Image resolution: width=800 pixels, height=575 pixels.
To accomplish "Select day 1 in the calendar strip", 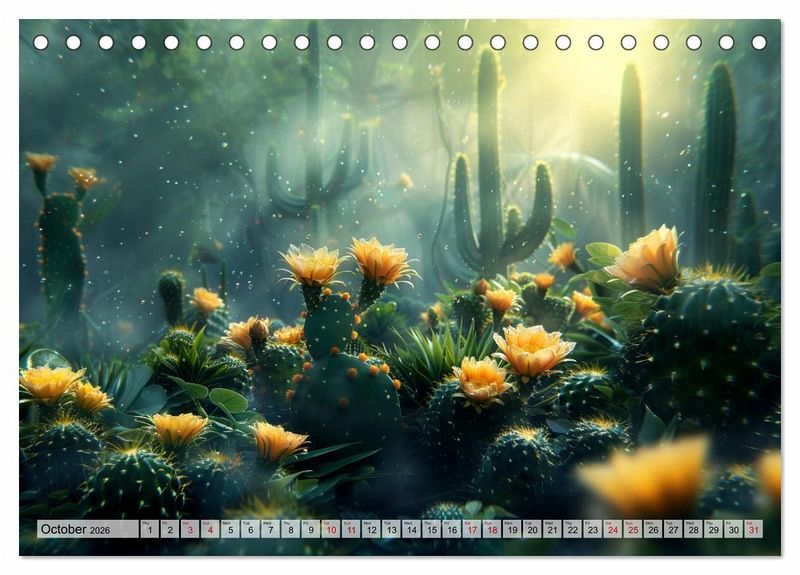I will (149, 530).
